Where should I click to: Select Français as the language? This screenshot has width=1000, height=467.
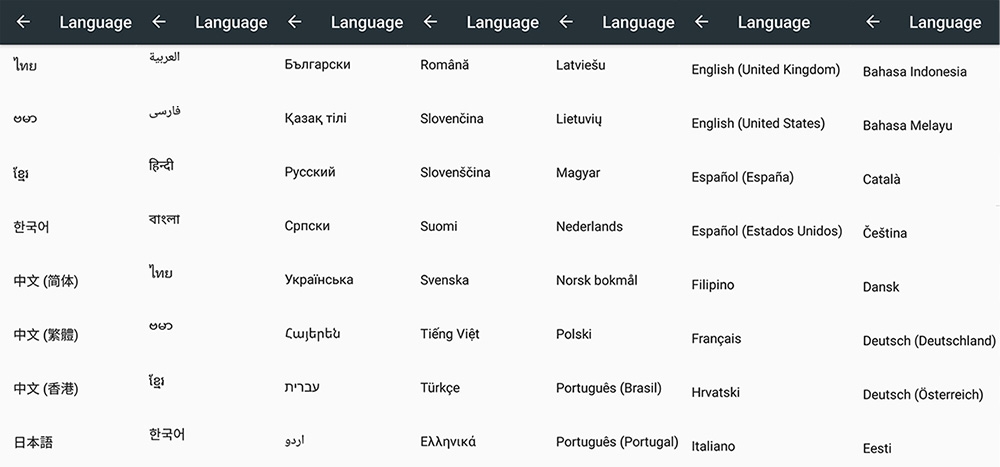[716, 339]
